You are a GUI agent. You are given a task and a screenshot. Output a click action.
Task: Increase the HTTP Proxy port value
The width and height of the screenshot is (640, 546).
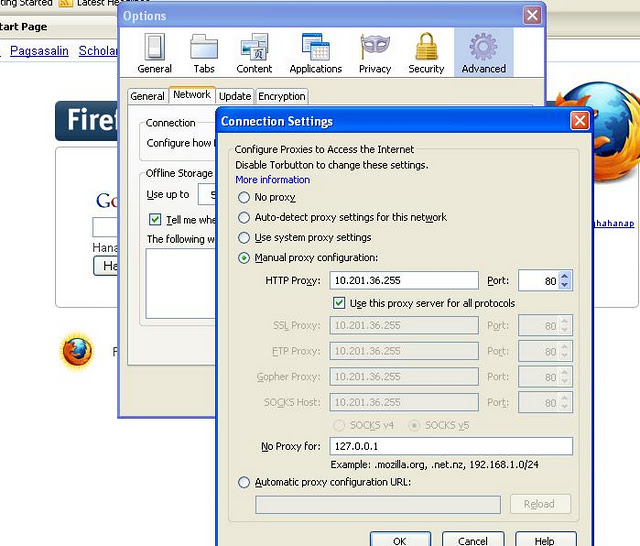(564, 276)
